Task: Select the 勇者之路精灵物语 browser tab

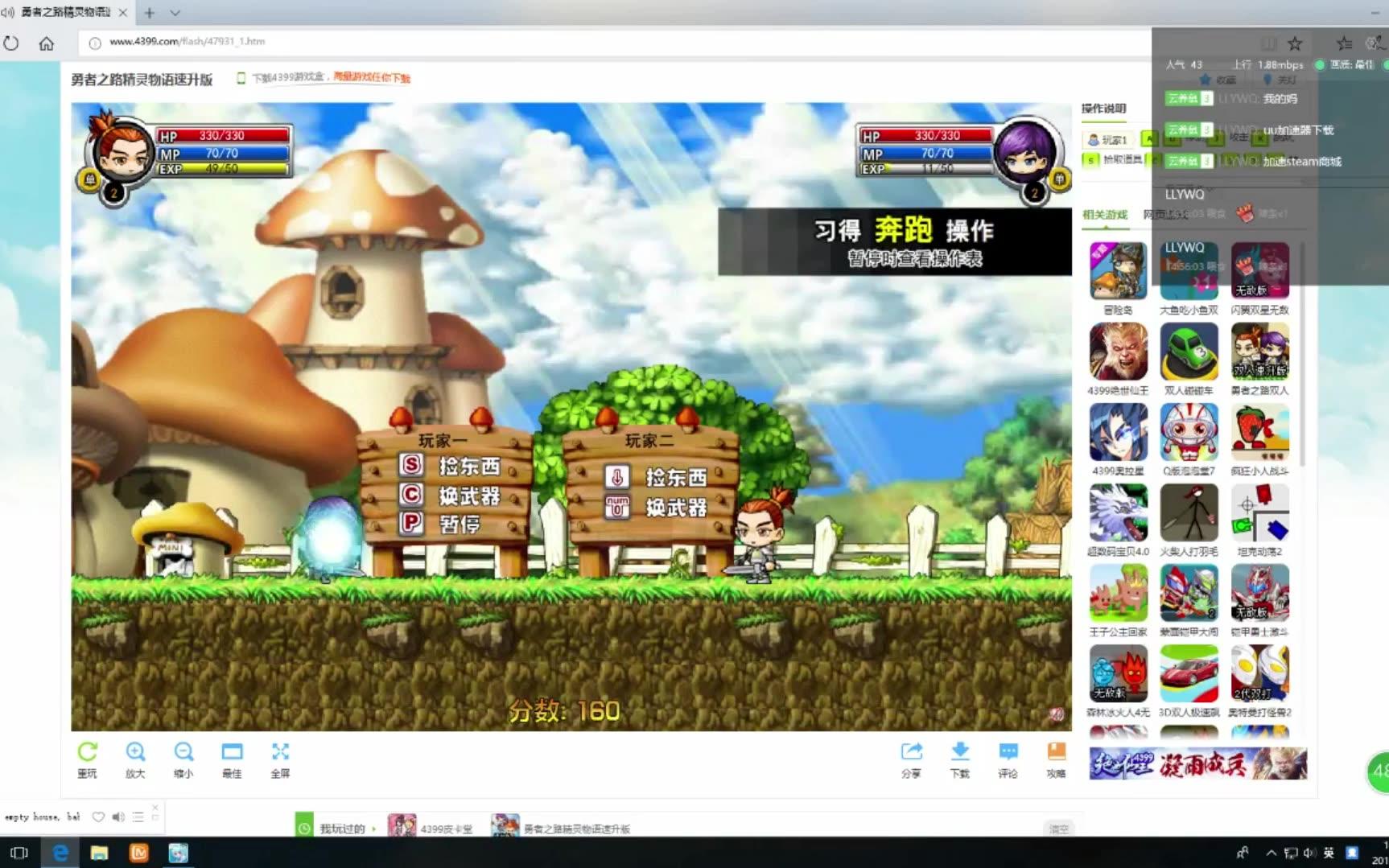Action: [x=67, y=13]
